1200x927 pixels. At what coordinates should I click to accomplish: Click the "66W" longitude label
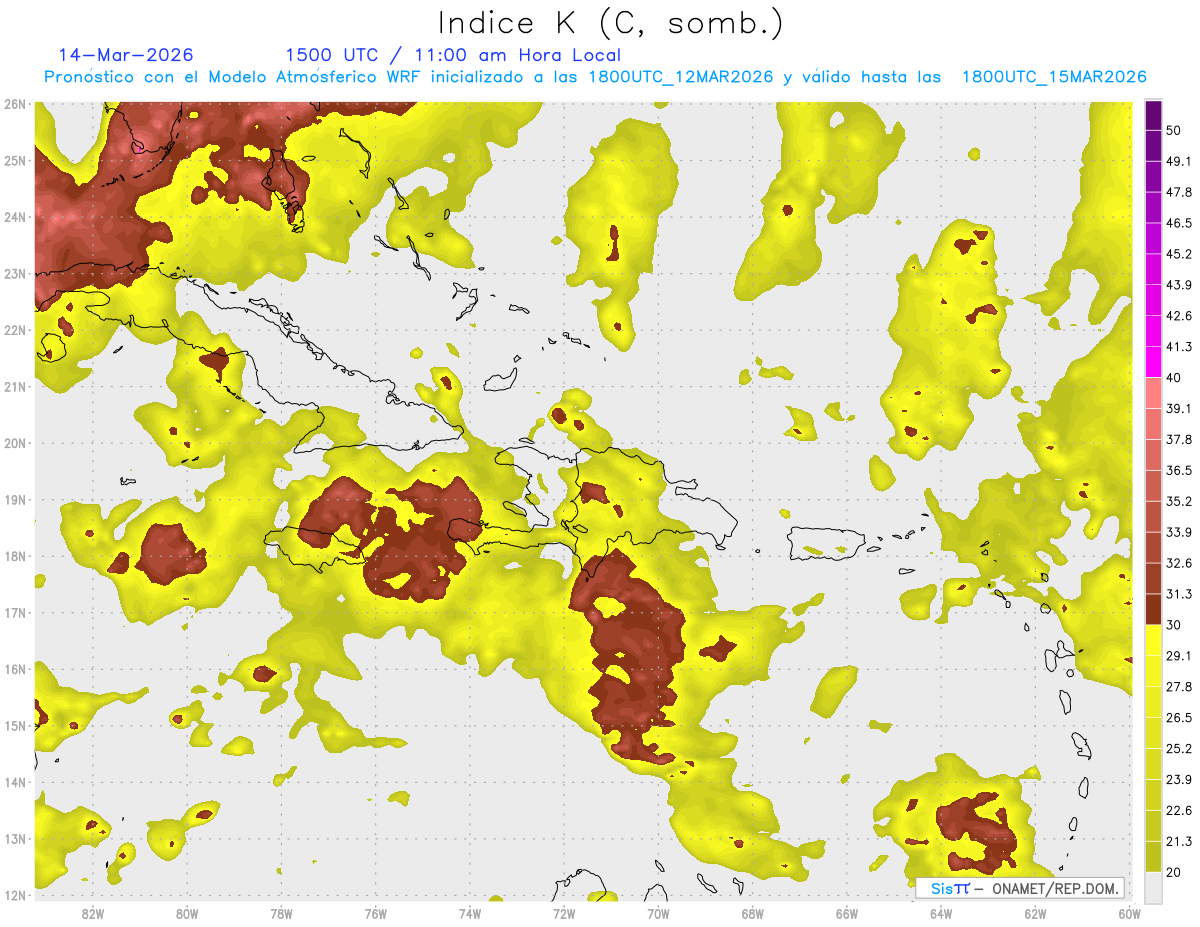pyautogui.click(x=846, y=913)
